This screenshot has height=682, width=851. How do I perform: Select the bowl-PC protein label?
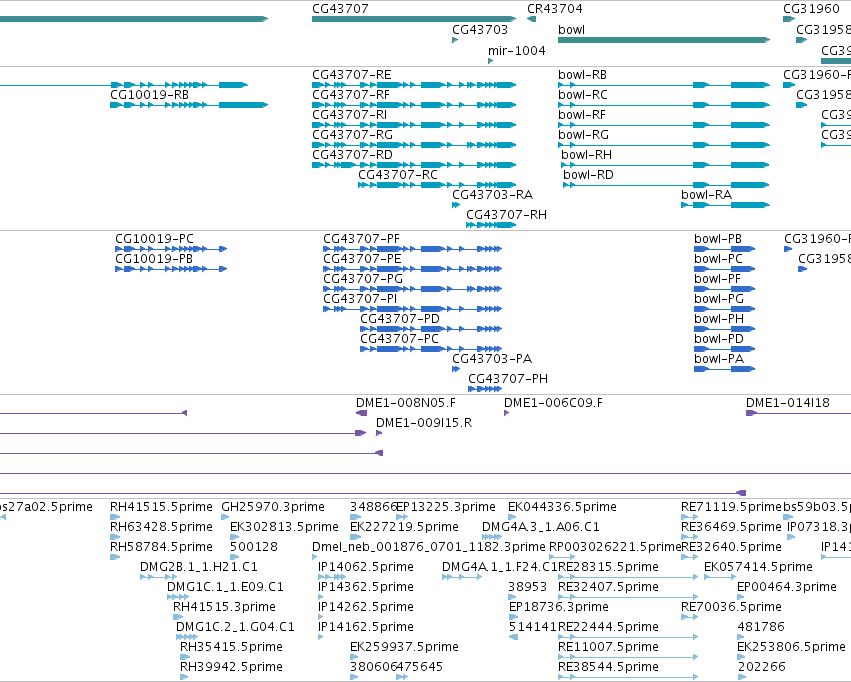[718, 259]
